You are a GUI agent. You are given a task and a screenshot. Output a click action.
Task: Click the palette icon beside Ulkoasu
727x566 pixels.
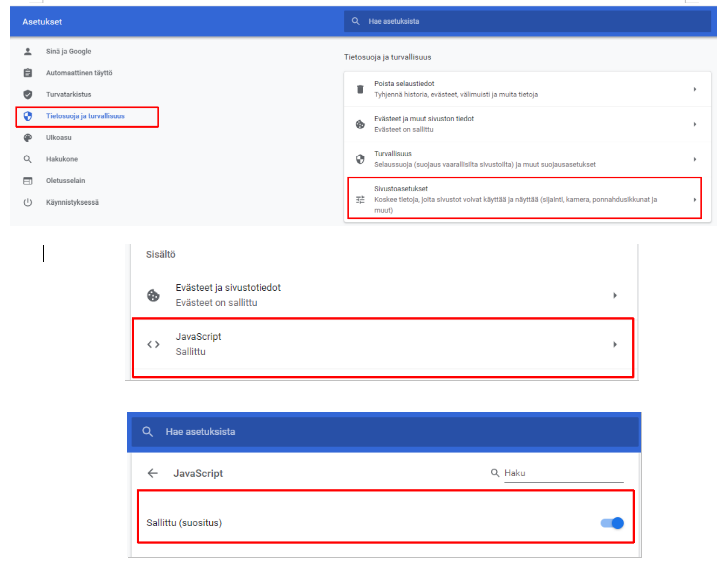28,138
